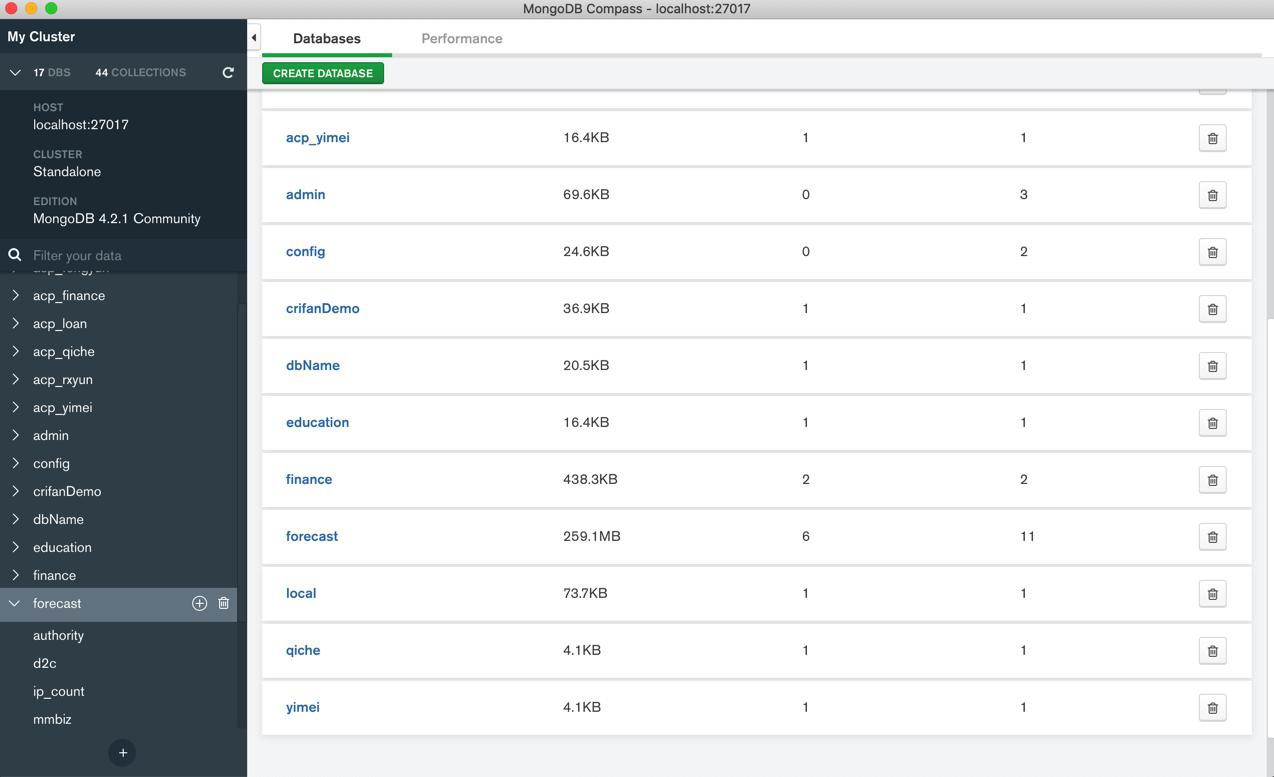Expand acp_loan database in sidebar

coord(15,323)
